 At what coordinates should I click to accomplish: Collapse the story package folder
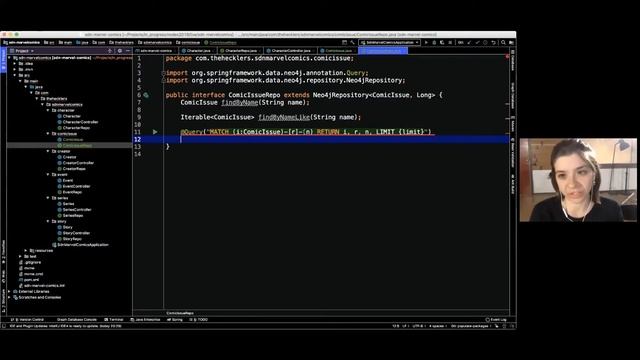click(x=48, y=221)
